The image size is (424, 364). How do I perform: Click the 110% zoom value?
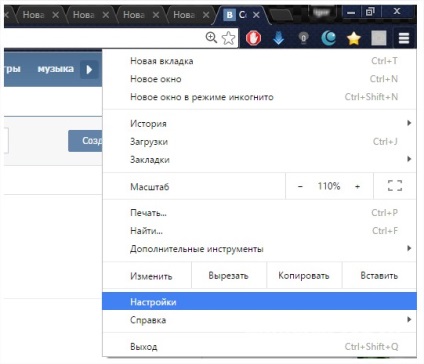pyautogui.click(x=329, y=186)
